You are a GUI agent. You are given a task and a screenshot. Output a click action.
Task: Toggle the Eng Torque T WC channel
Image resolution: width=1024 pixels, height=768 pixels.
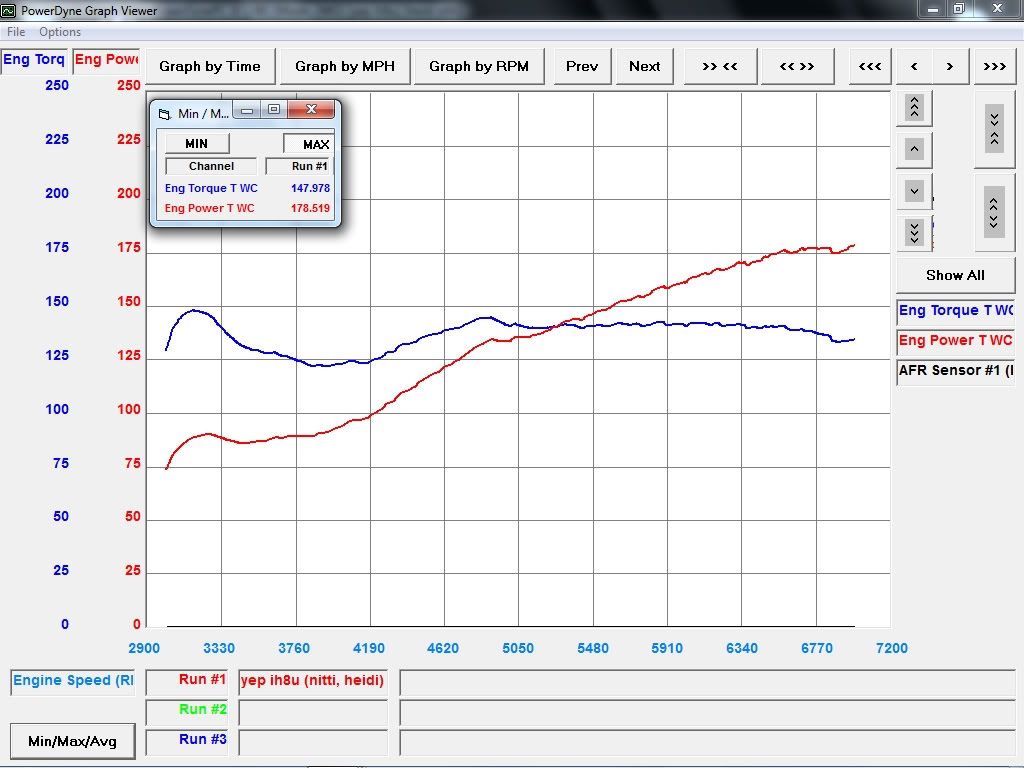pos(955,311)
